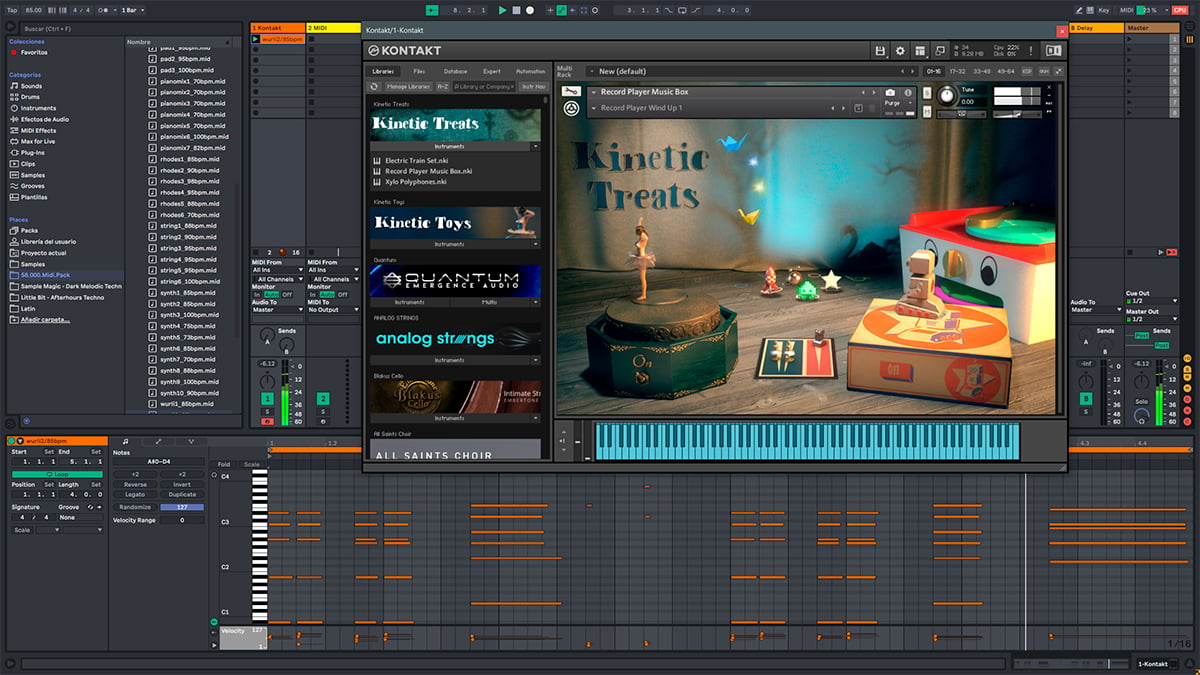Switch to Kontakt Files tab
The width and height of the screenshot is (1200, 675).
click(419, 72)
